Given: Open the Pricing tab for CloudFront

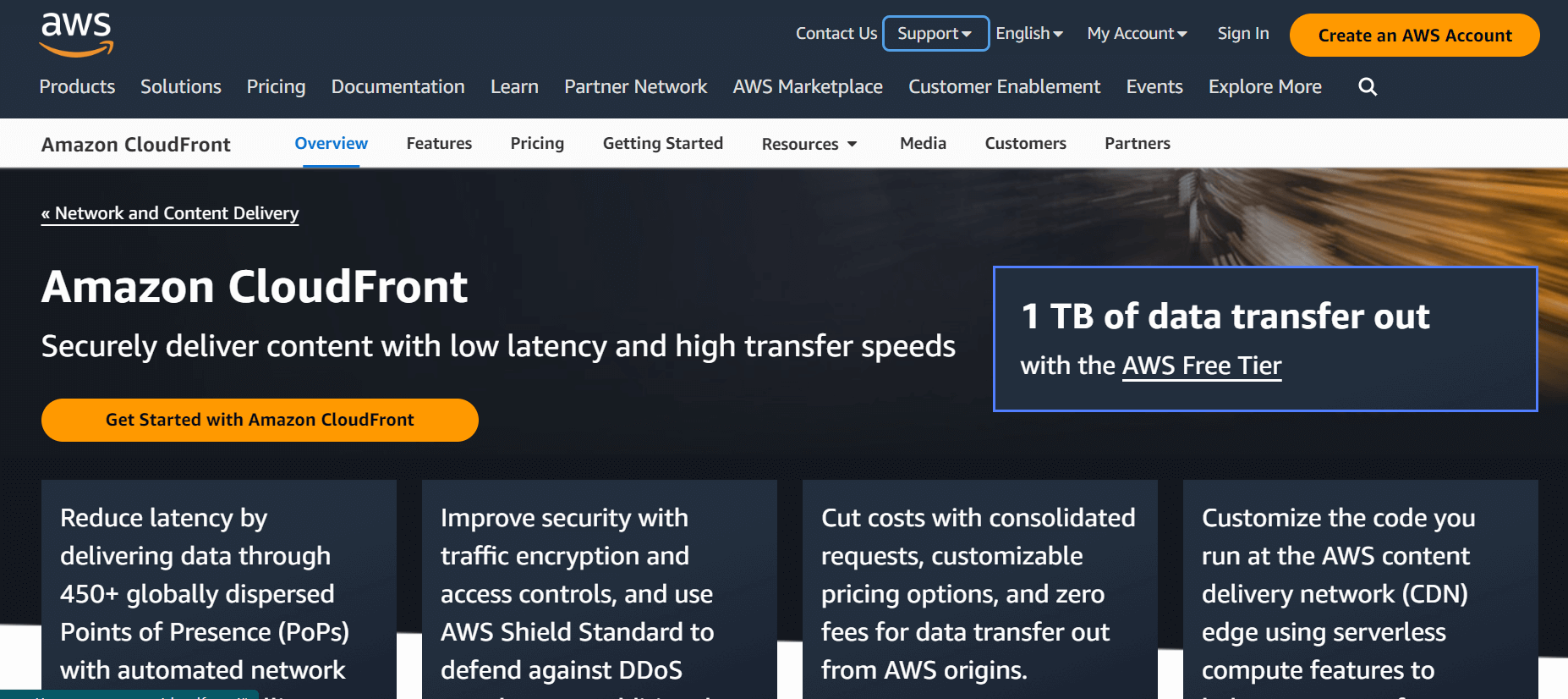Looking at the screenshot, I should [x=536, y=143].
